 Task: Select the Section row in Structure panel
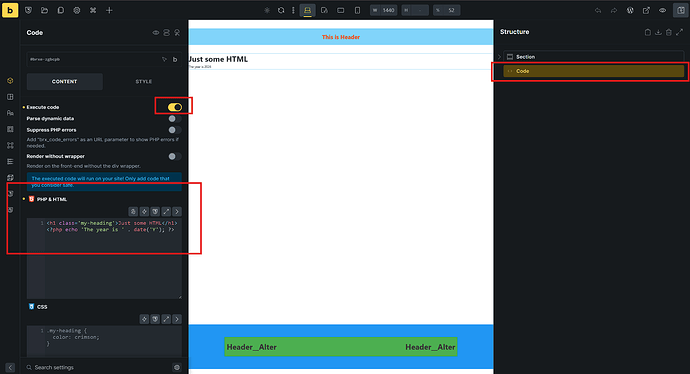click(594, 57)
